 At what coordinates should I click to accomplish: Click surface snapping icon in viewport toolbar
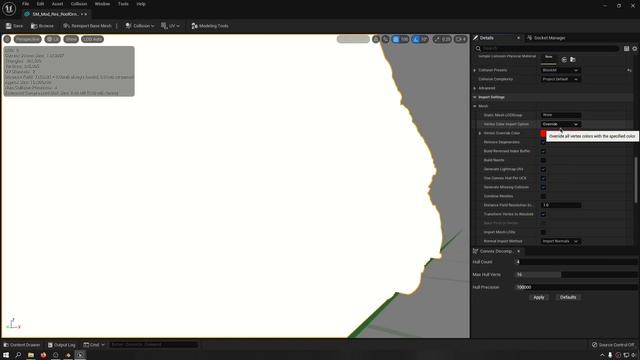tap(385, 39)
